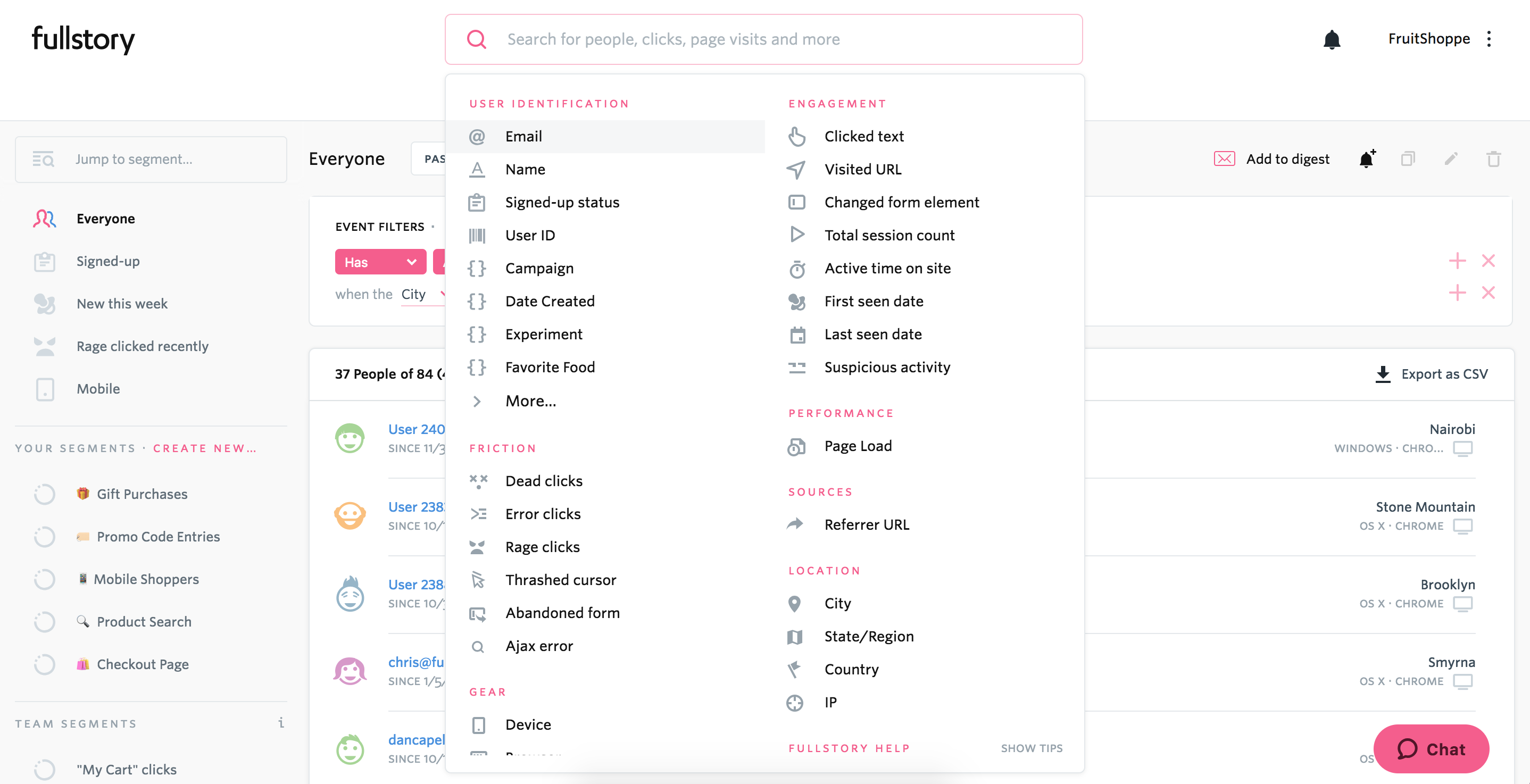Screen dimensions: 1530x784
Task: Select Active time on site
Action: (x=924, y=269)
